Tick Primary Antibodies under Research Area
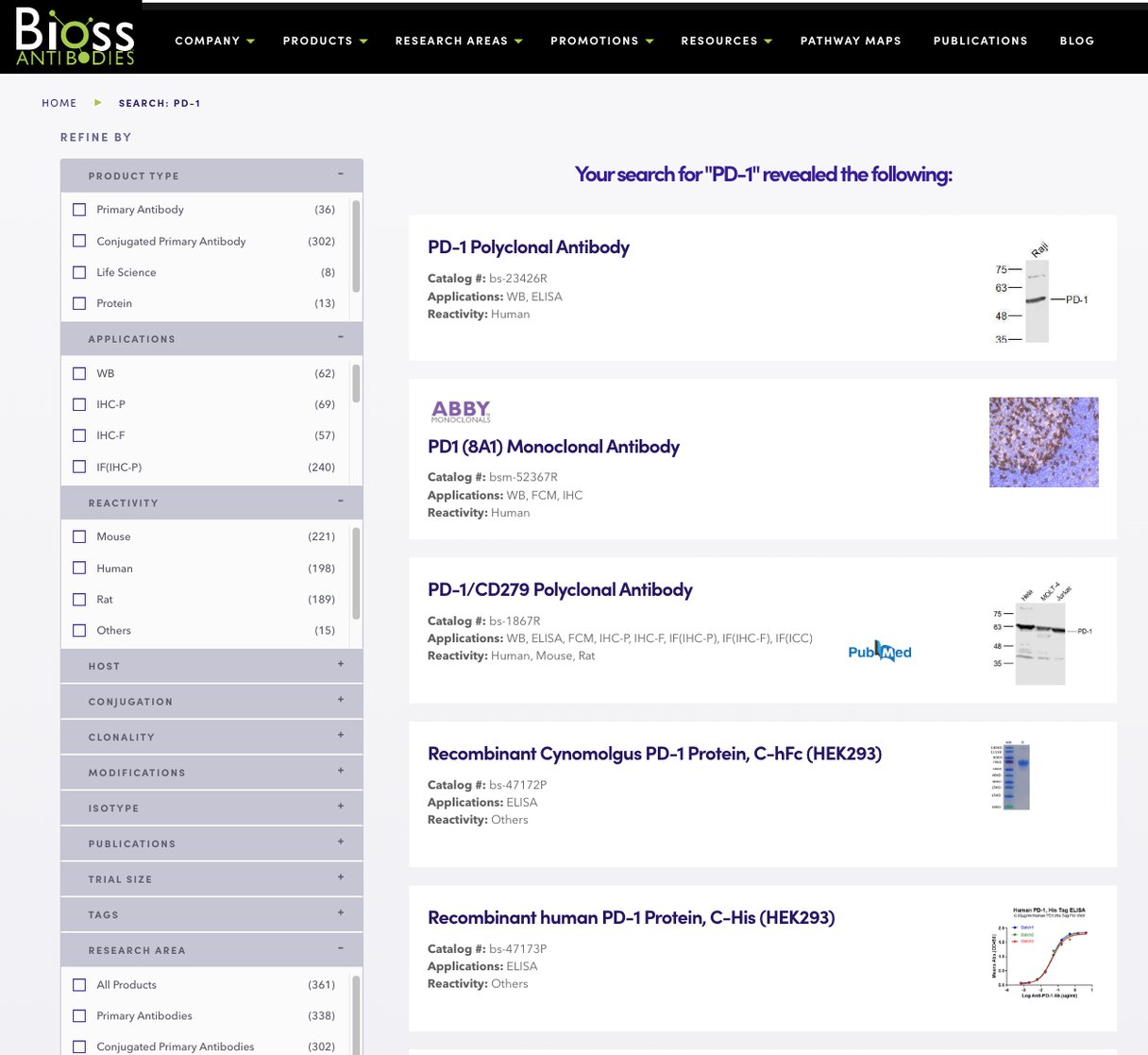The image size is (1148, 1055). [79, 1015]
